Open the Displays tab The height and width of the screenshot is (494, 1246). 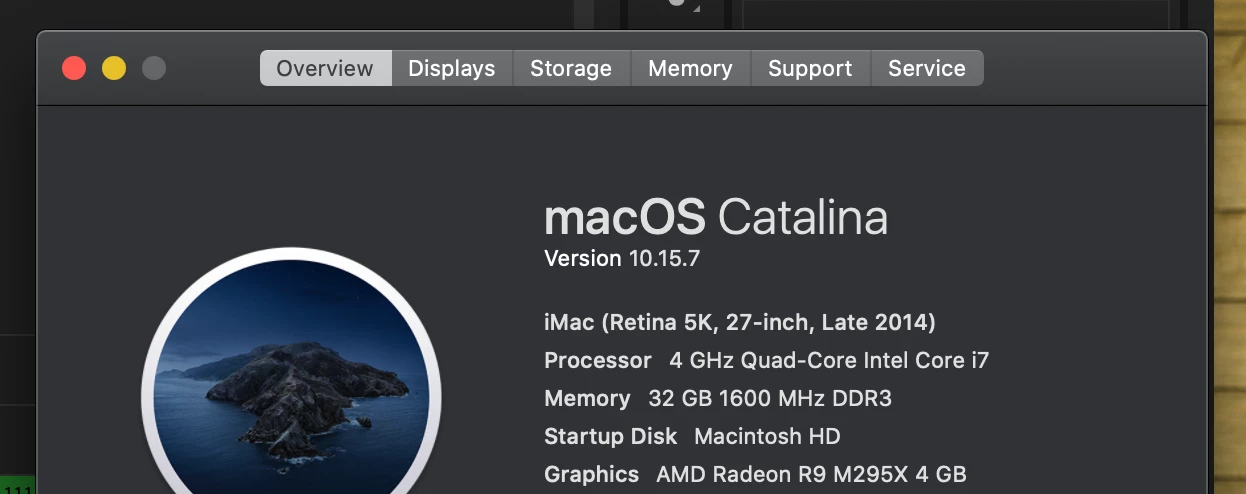pos(452,68)
